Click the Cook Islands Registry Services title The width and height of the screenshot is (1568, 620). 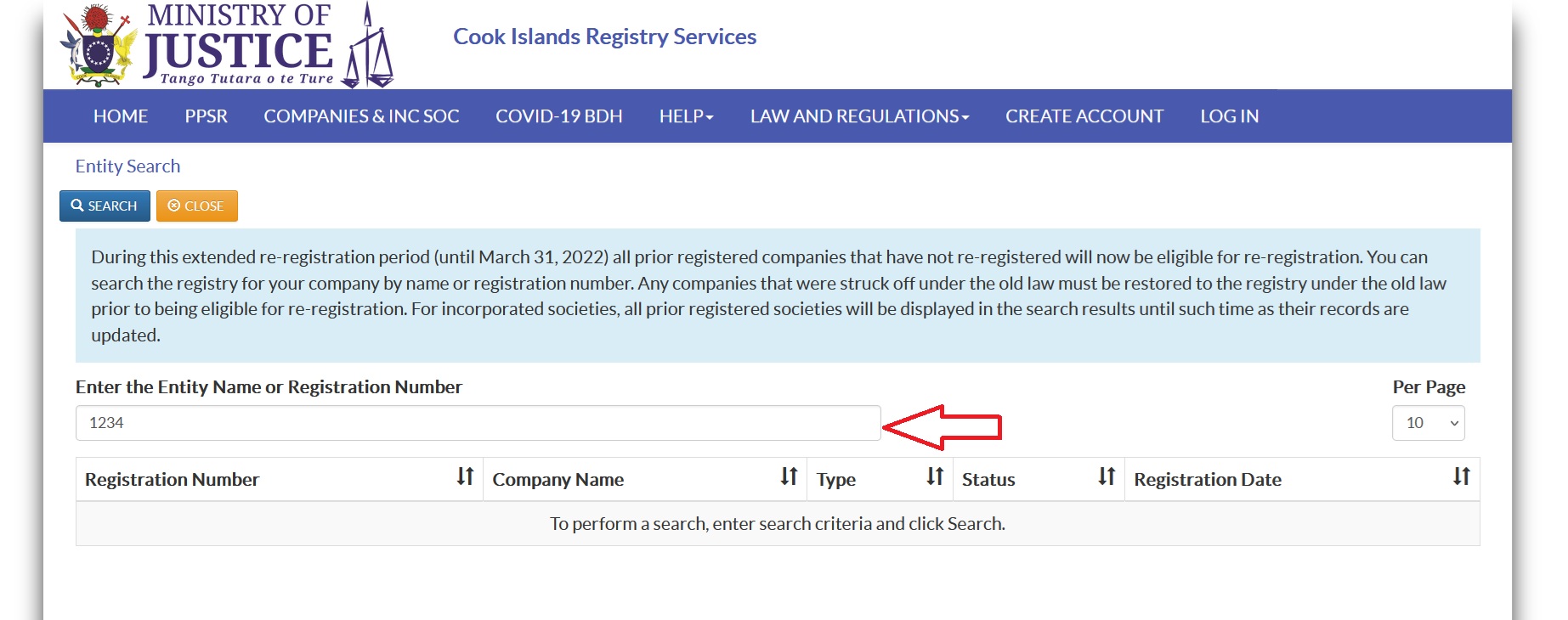point(604,37)
